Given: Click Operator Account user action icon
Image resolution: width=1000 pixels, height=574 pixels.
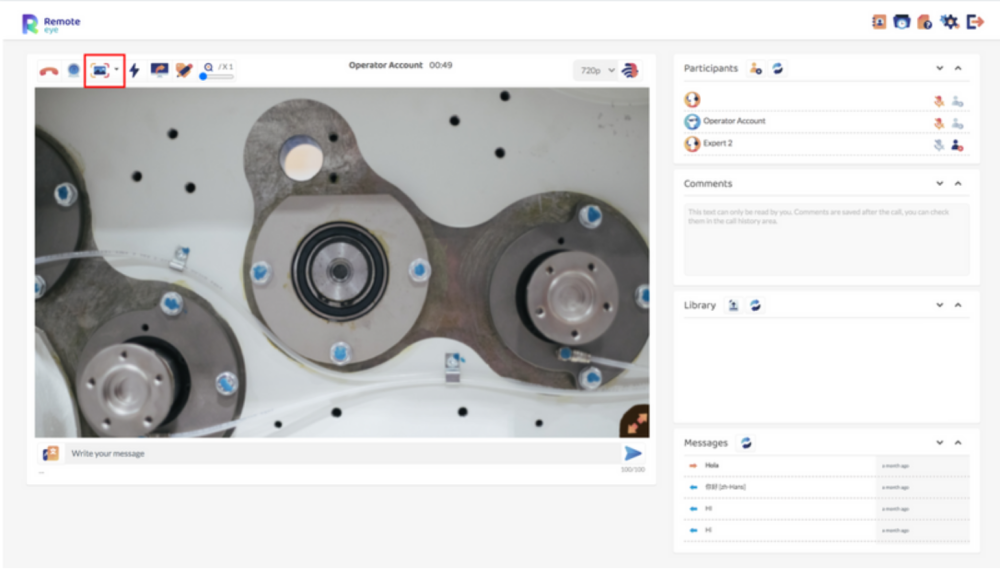Looking at the screenshot, I should (957, 123).
